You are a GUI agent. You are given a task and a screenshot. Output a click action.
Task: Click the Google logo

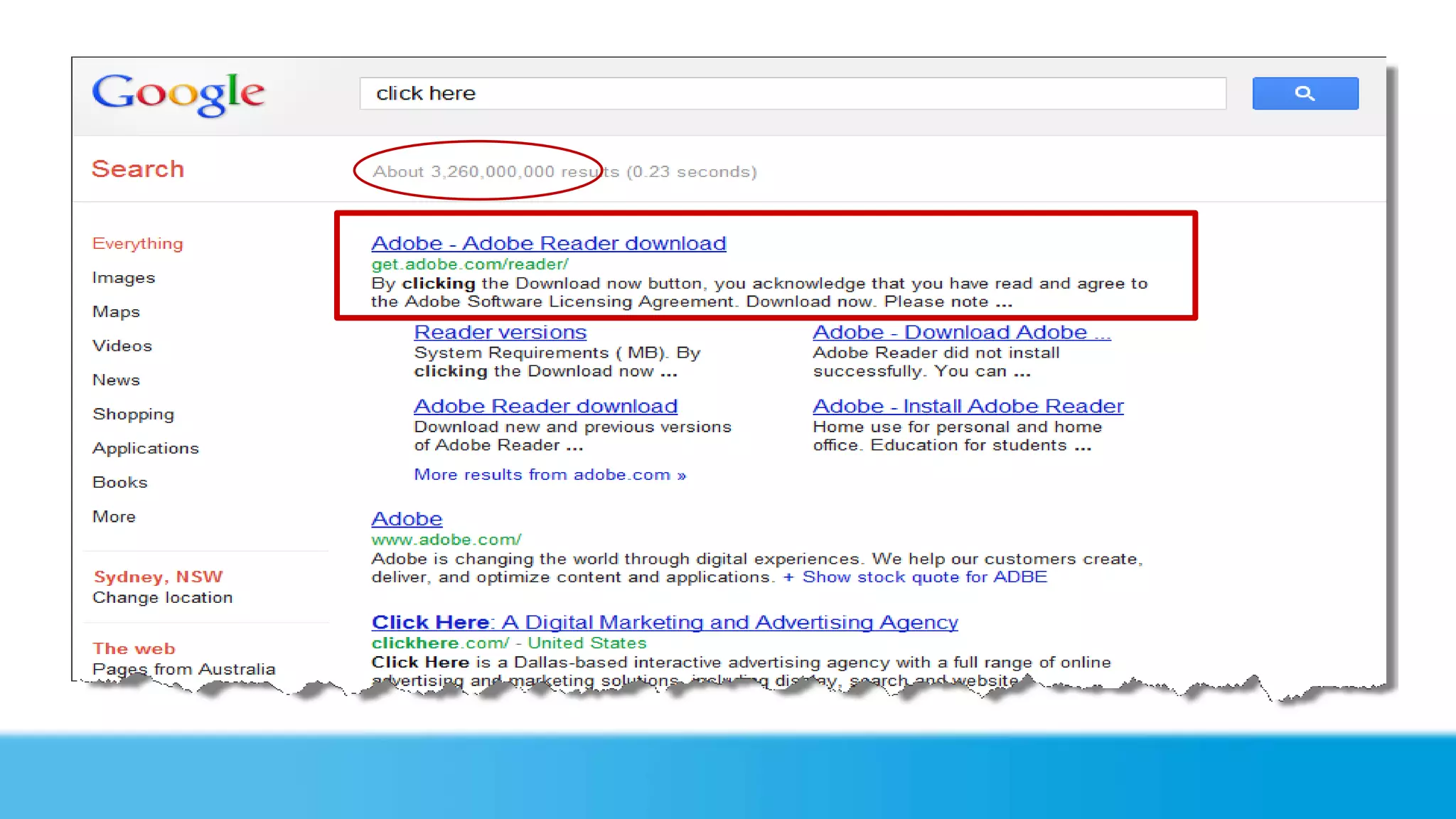coord(178,93)
